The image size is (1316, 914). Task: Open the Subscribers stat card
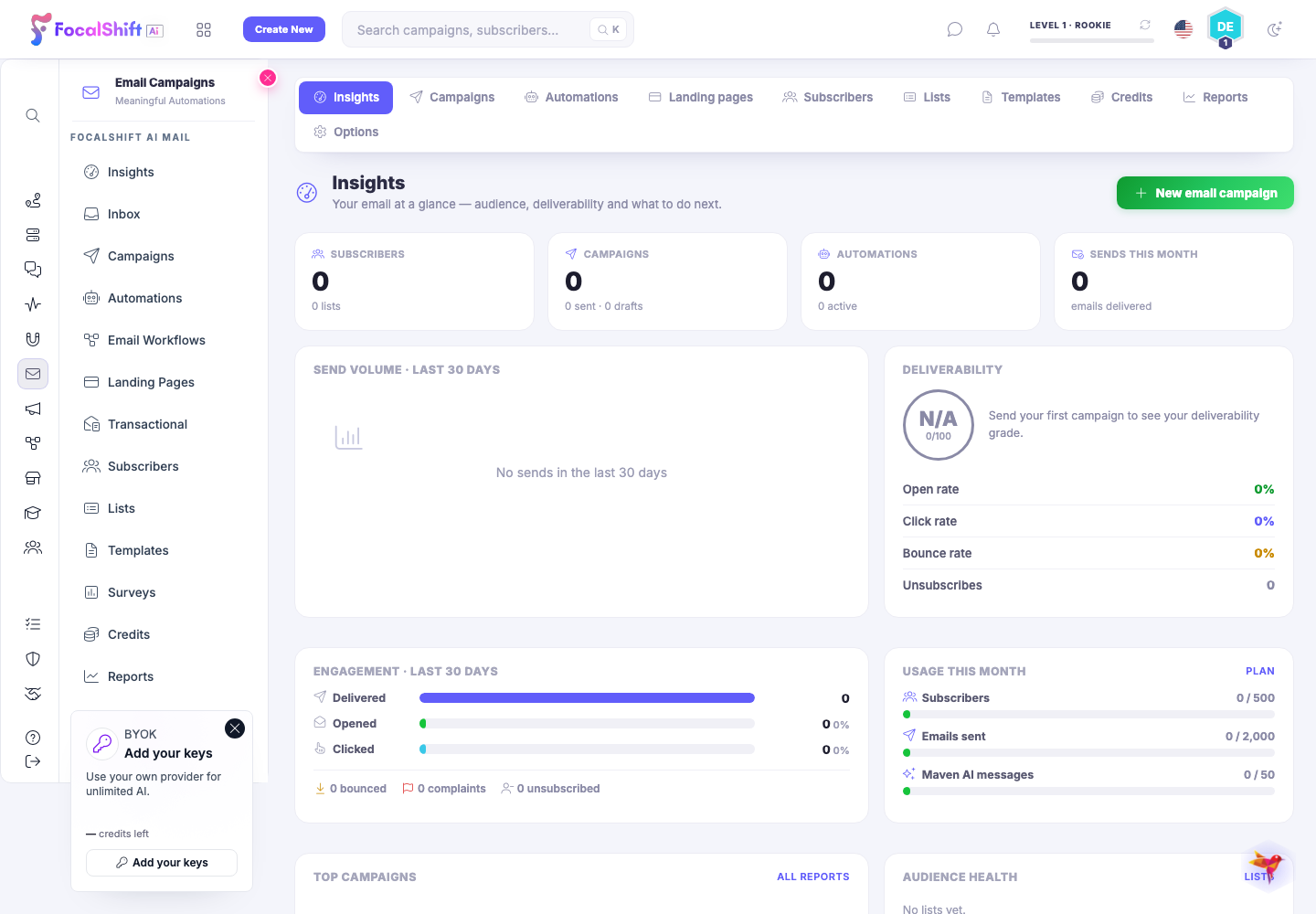[415, 282]
